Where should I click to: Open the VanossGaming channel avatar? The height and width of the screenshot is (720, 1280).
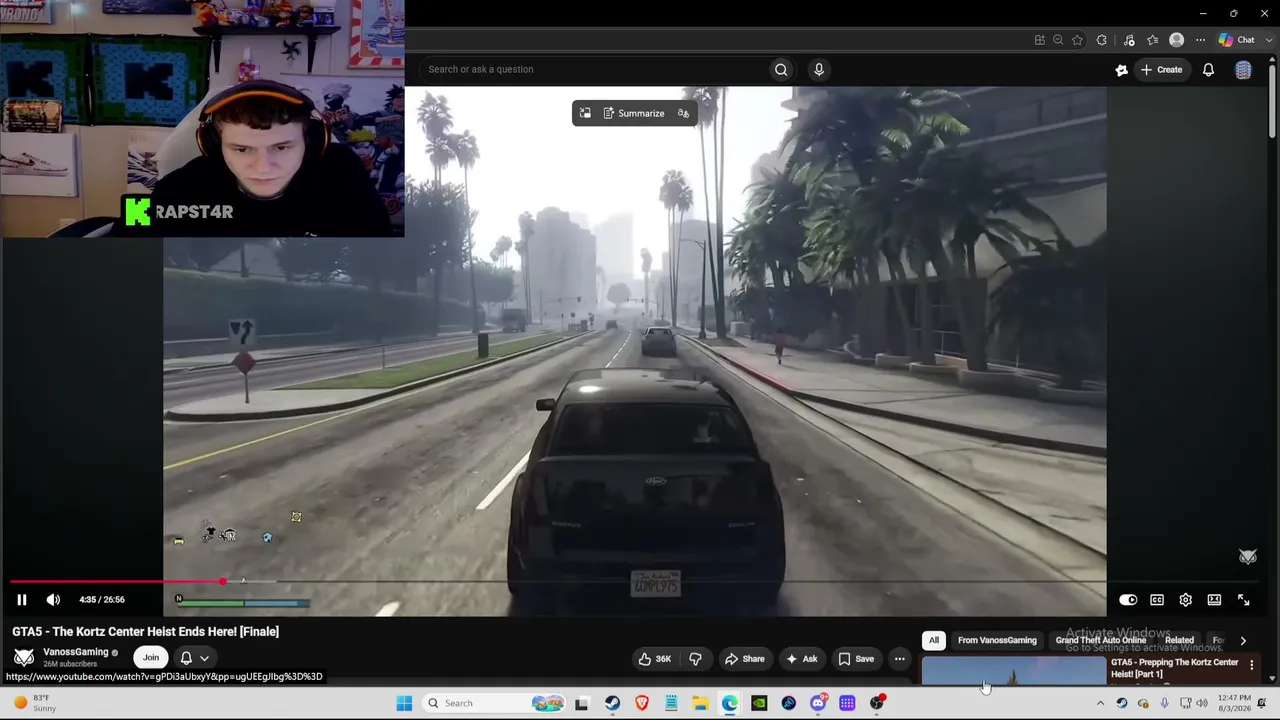tap(24, 657)
